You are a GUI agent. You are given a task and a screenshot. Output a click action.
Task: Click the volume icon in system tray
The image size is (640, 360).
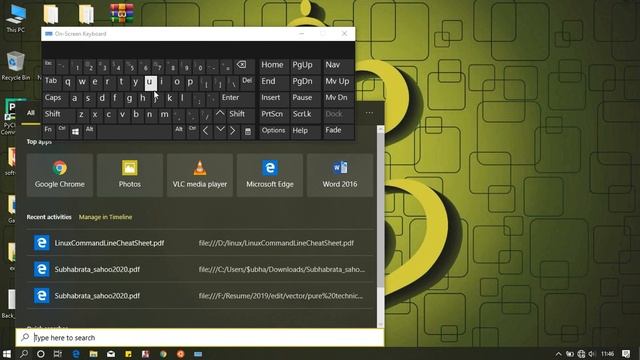pyautogui.click(x=592, y=354)
